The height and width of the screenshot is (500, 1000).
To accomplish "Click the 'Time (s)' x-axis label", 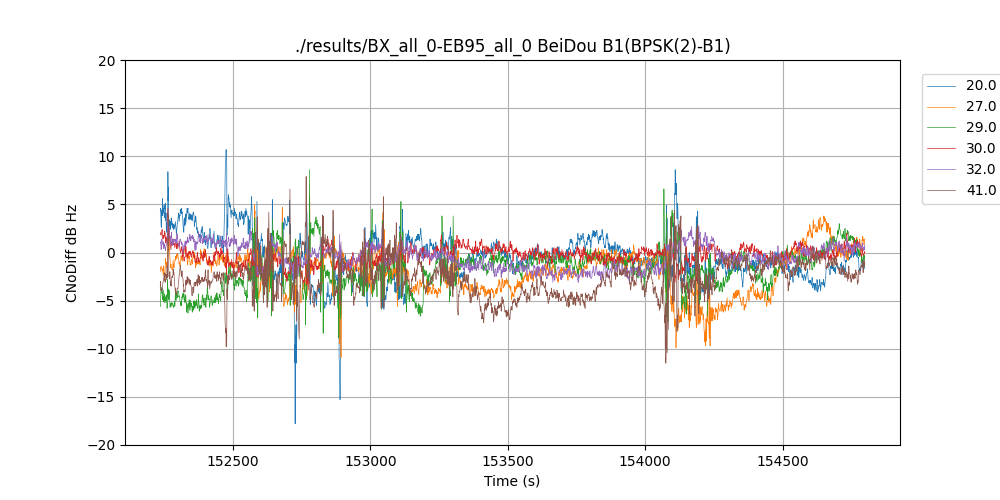I will [512, 481].
